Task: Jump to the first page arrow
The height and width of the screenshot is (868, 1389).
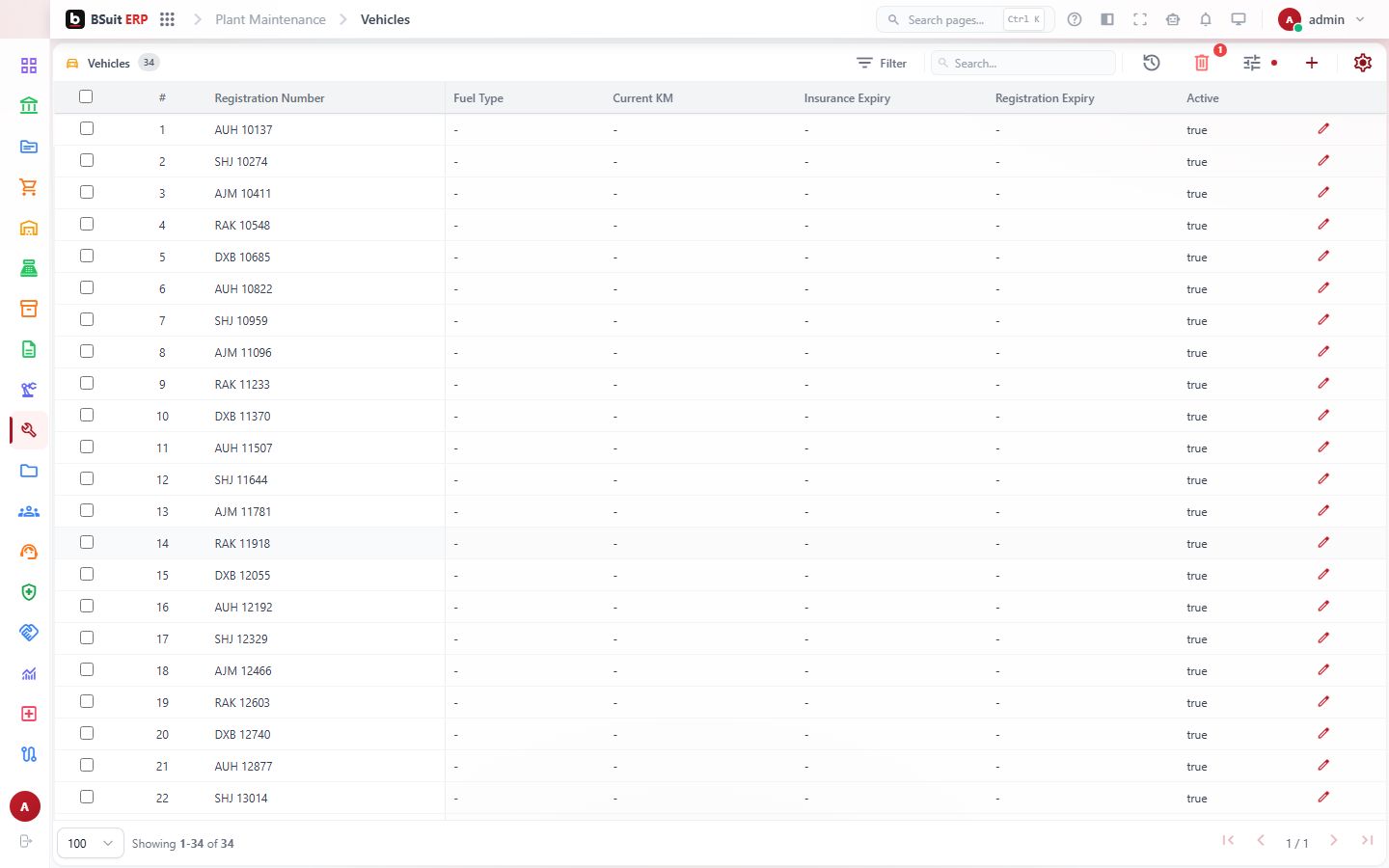Action: [1228, 840]
